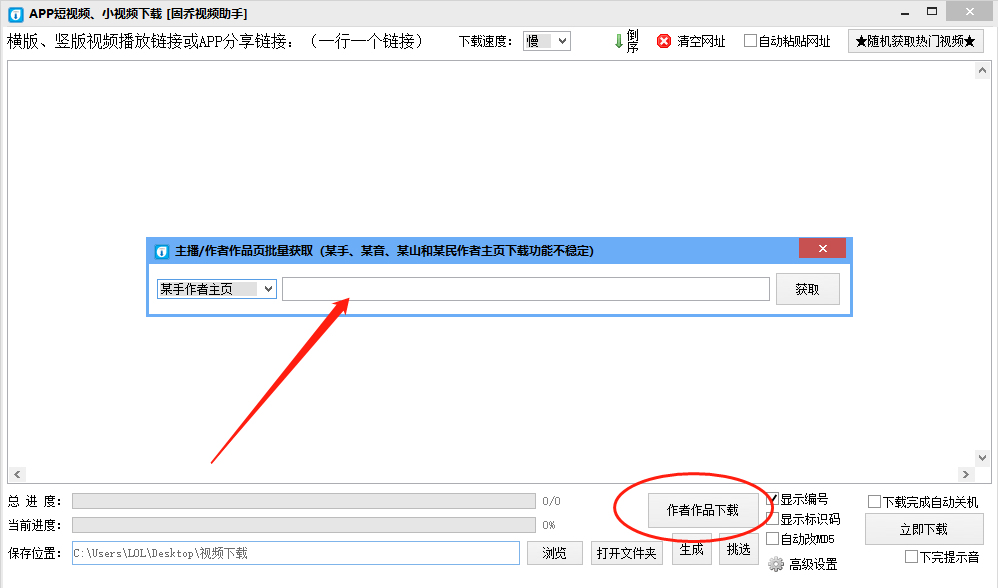Close the 主播/作者作品页批量获取 dialog
The width and height of the screenshot is (998, 588).
822,248
